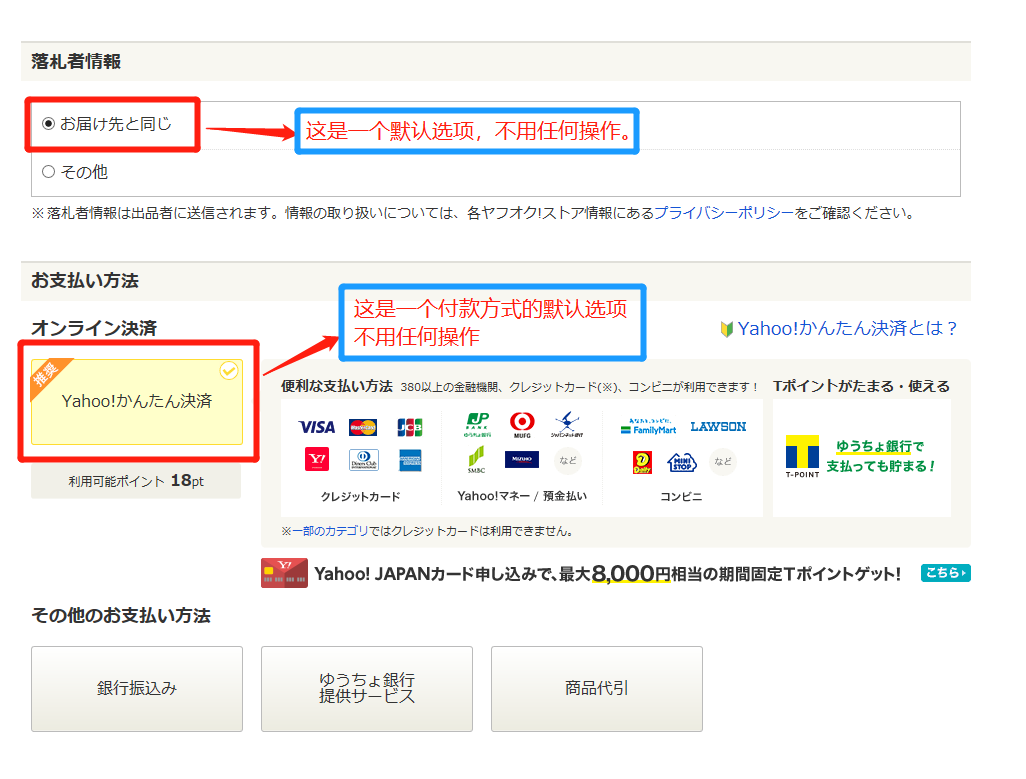
Task: Select the その他 radio button
Action: click(x=48, y=172)
